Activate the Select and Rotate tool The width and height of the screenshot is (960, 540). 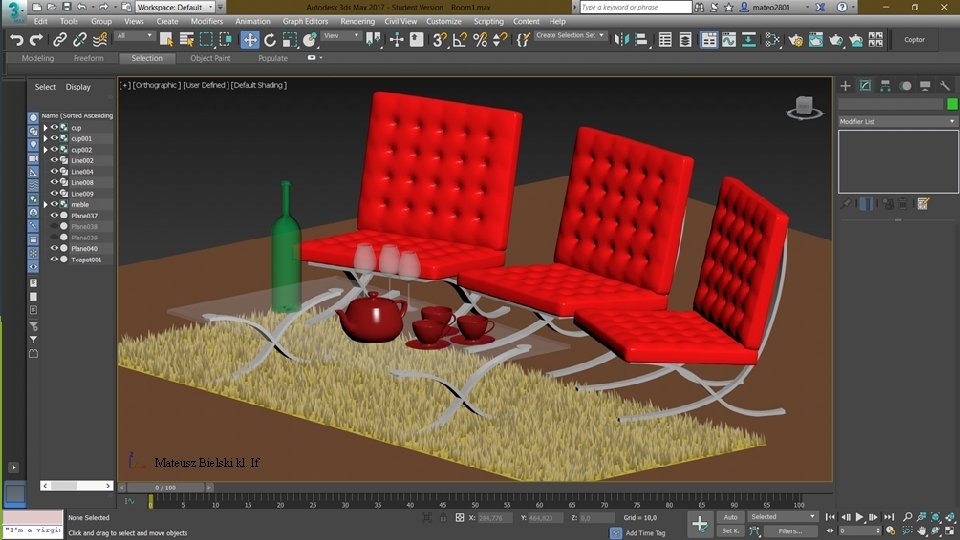tap(269, 40)
